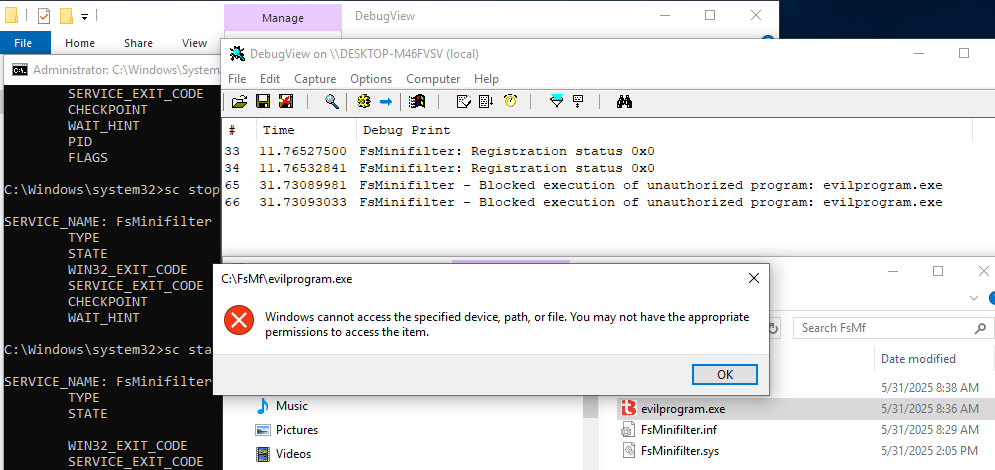Screen dimensions: 995x470
Task: Open the Computer menu in DebugView
Action: [x=433, y=79]
